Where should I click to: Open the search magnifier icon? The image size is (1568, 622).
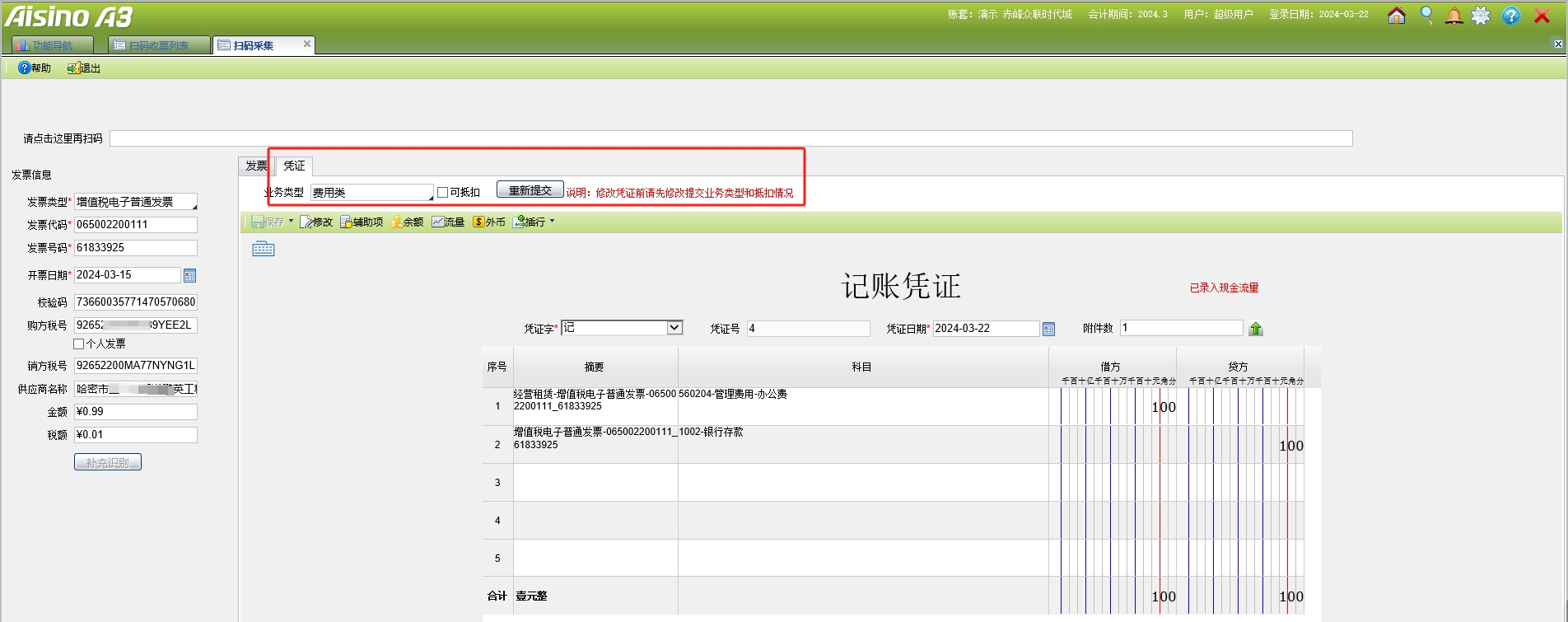coord(1426,16)
